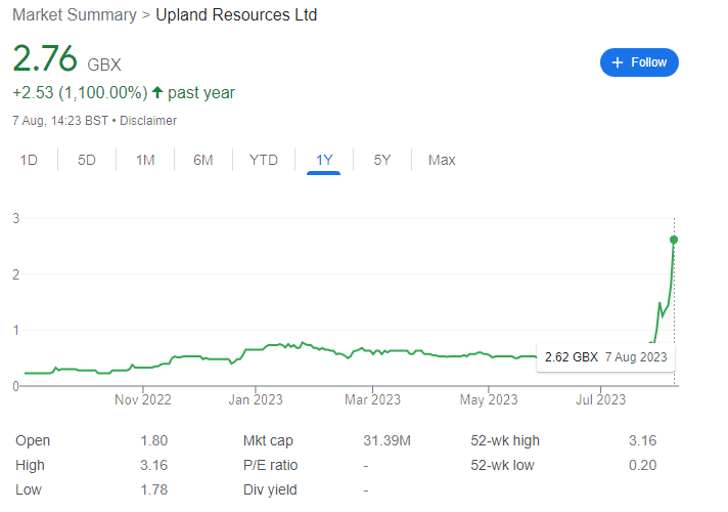
Task: Open the Market Summary breadcrumb link
Action: [x=74, y=15]
